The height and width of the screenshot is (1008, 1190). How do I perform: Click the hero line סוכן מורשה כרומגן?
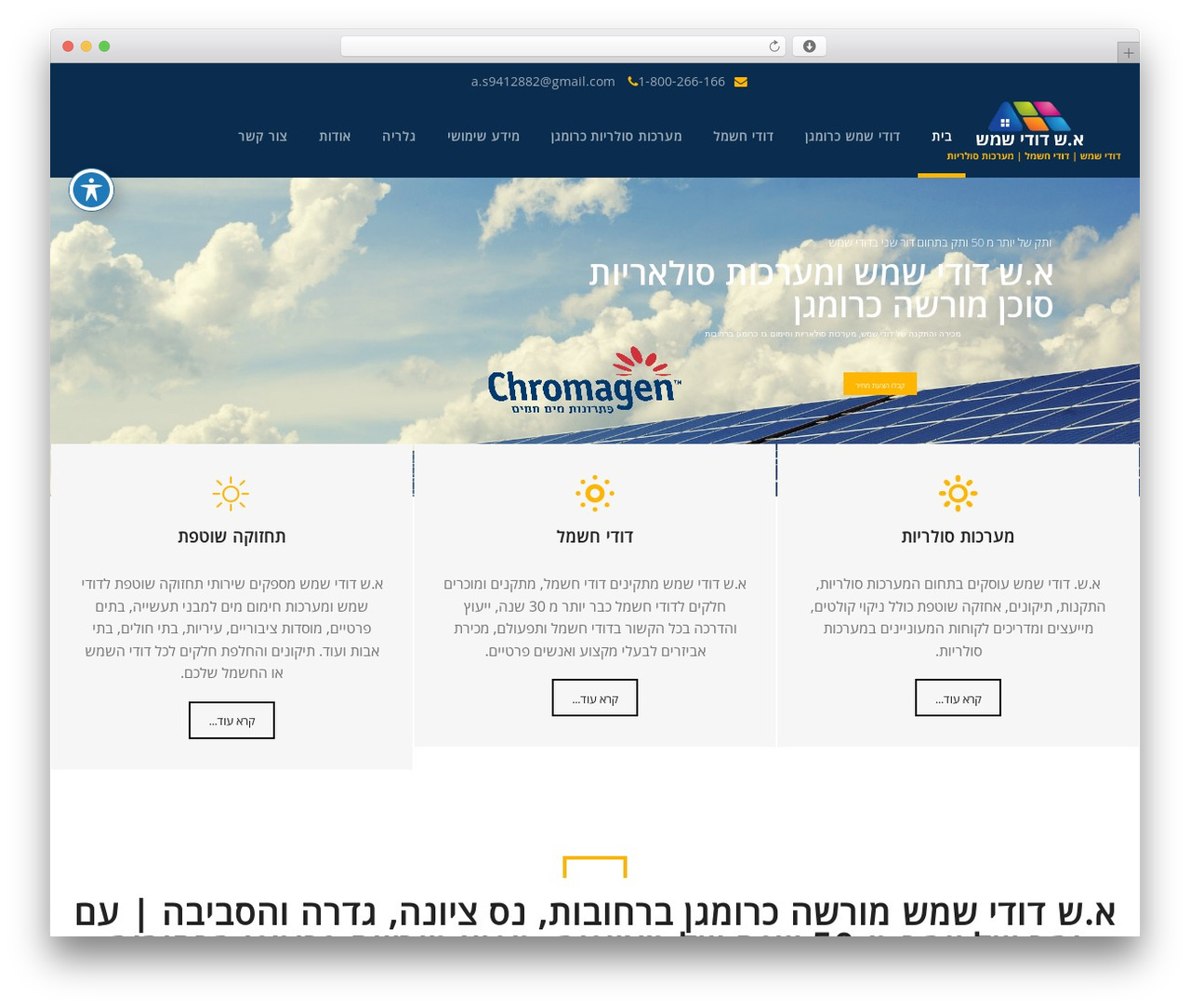[923, 306]
